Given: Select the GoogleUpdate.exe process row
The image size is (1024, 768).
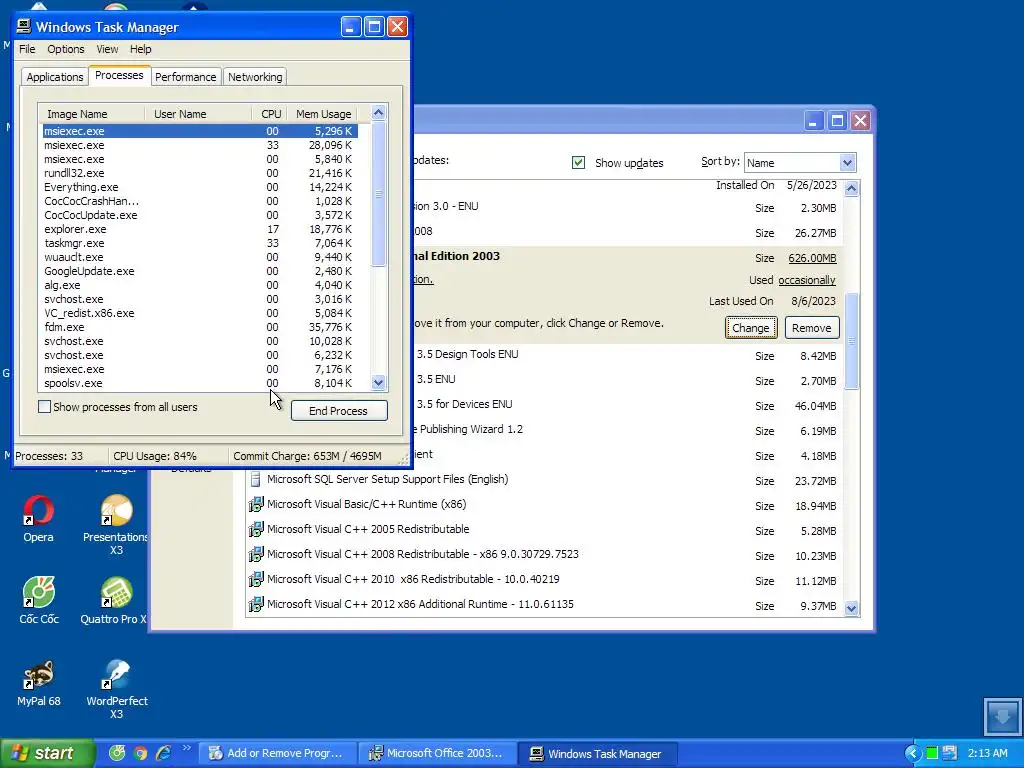Looking at the screenshot, I should coord(200,271).
